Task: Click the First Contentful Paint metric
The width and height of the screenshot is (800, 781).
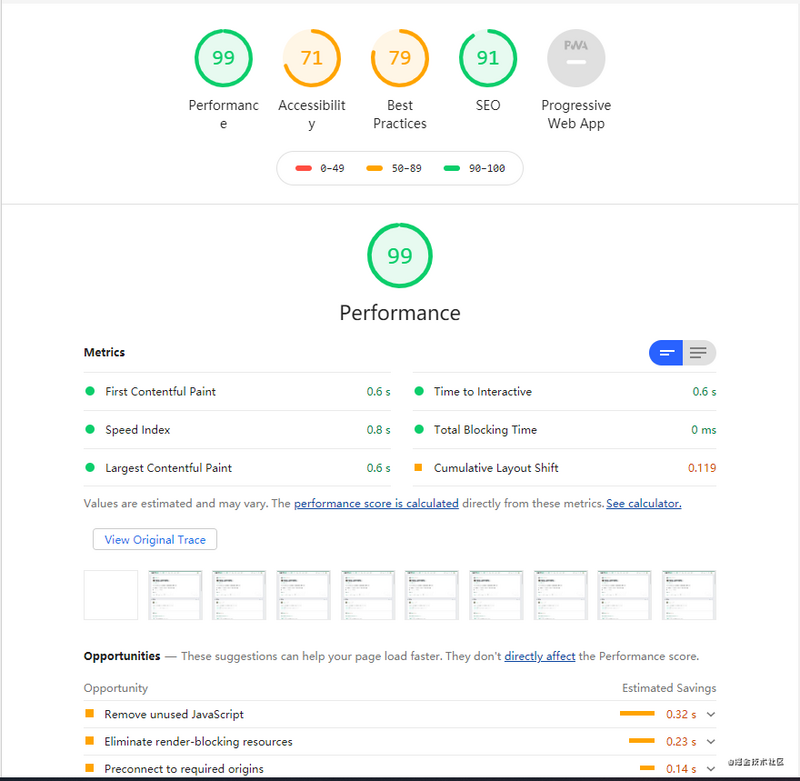Action: pyautogui.click(x=237, y=391)
